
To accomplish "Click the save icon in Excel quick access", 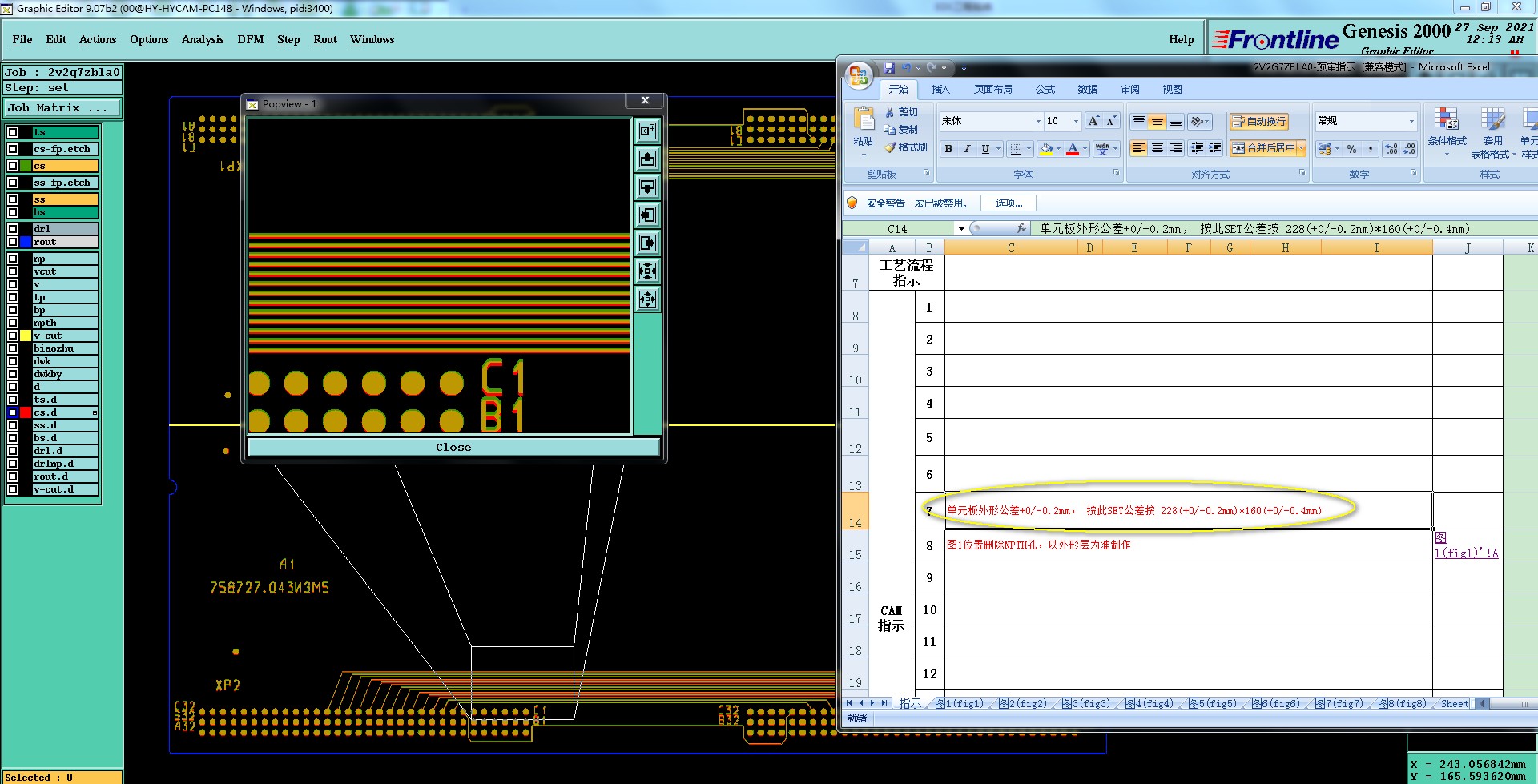I will coord(889,68).
